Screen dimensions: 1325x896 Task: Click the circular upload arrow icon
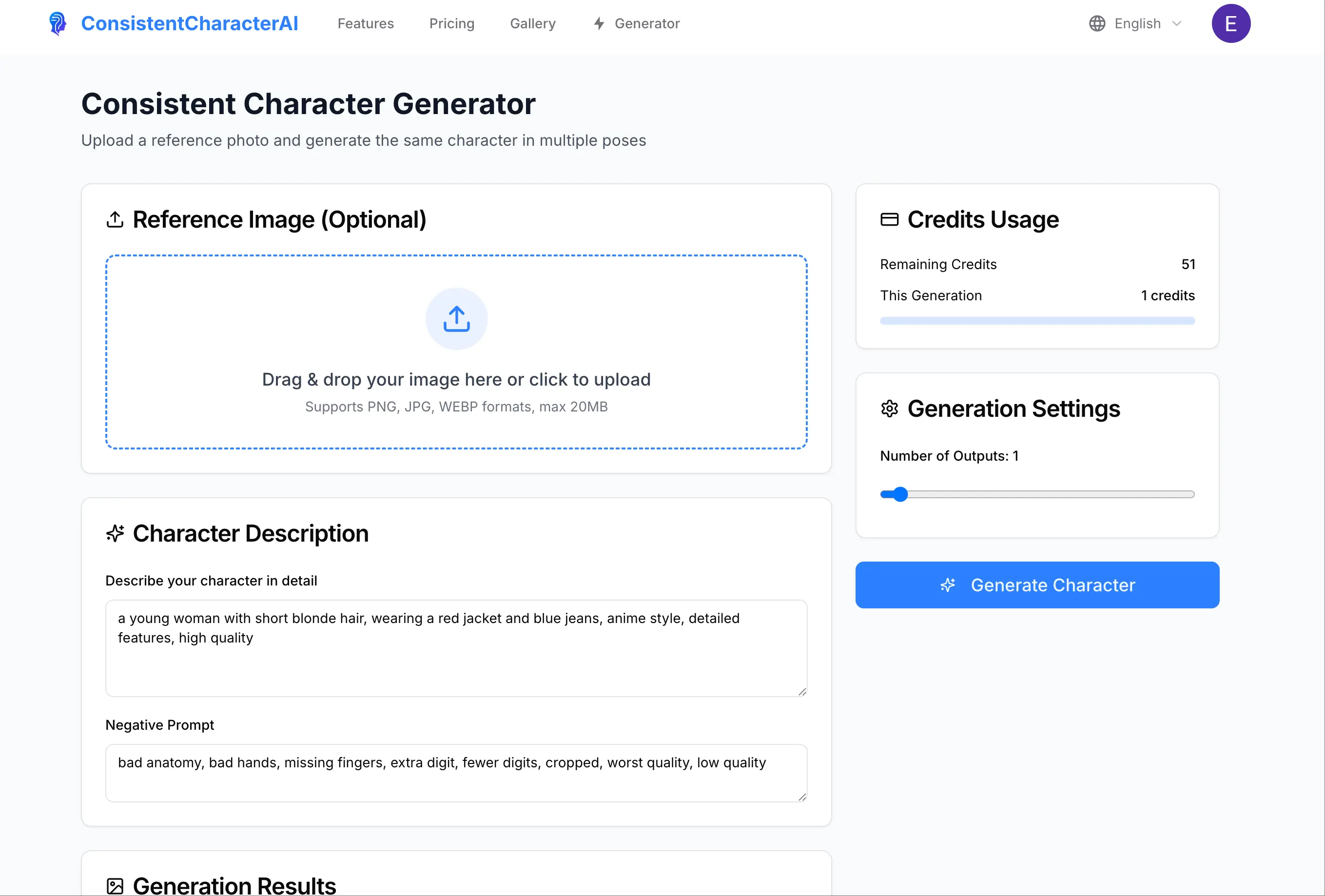(456, 319)
